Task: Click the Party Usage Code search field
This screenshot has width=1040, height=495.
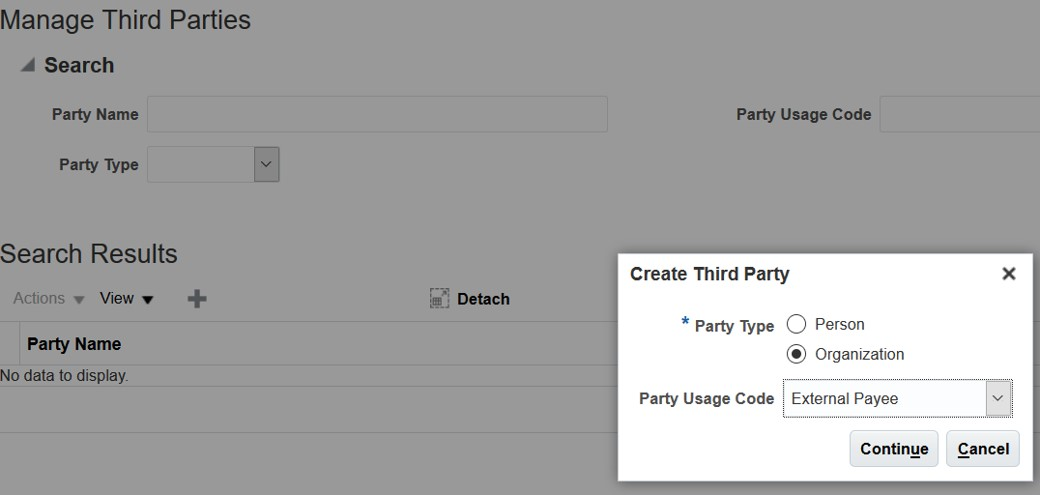Action: [x=959, y=115]
